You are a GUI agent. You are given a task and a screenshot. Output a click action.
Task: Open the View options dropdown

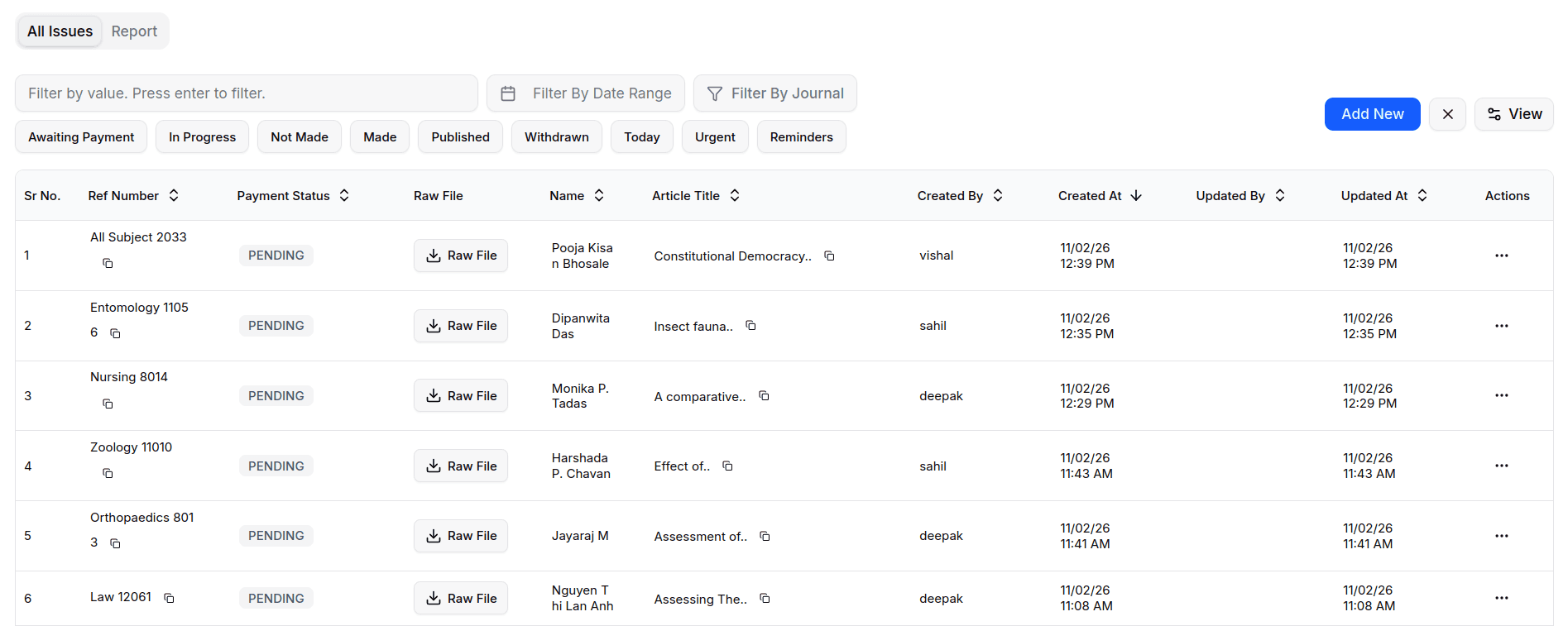point(1513,114)
